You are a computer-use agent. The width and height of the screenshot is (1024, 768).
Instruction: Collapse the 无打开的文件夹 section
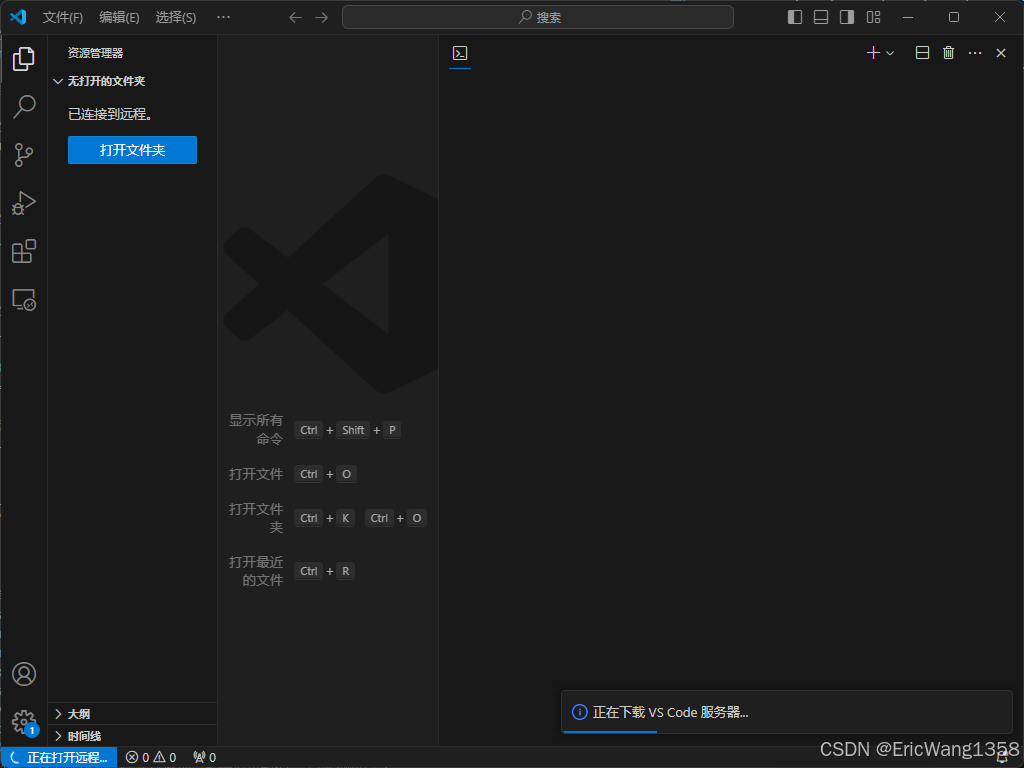[x=132, y=81]
